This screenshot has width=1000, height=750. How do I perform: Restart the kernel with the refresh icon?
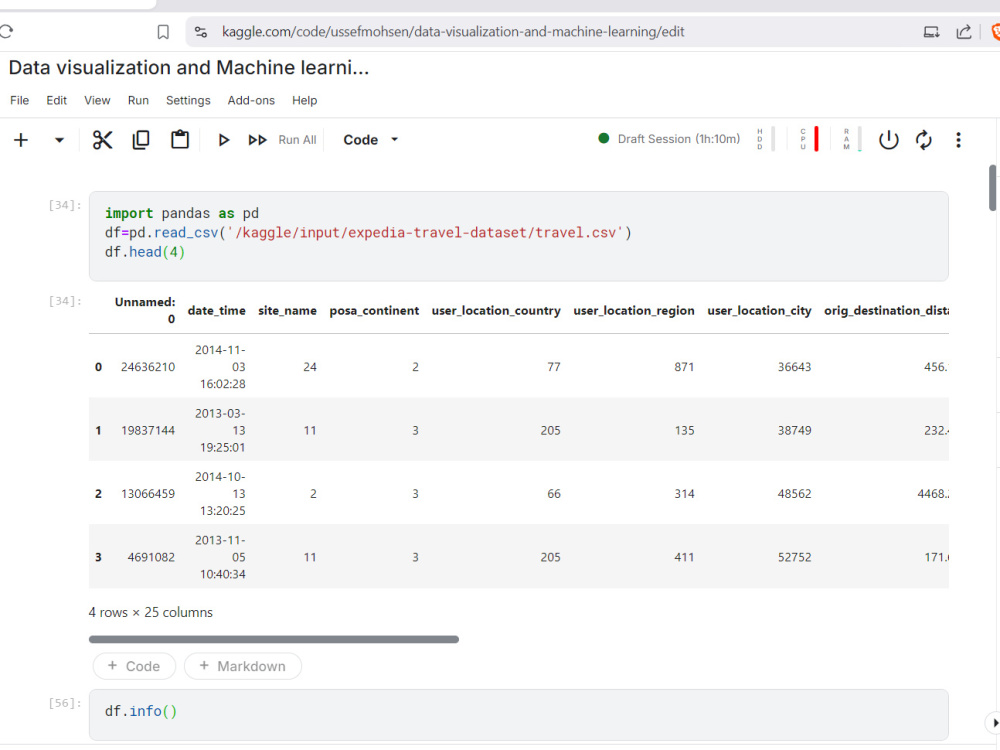click(923, 140)
